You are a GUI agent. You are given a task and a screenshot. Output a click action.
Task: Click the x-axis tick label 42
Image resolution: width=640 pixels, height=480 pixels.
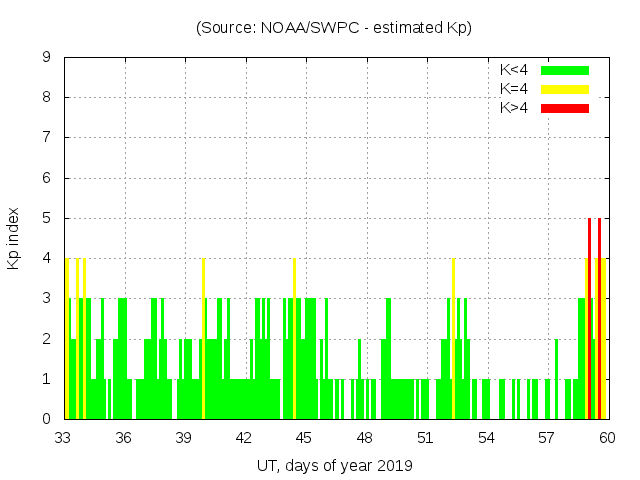(244, 438)
